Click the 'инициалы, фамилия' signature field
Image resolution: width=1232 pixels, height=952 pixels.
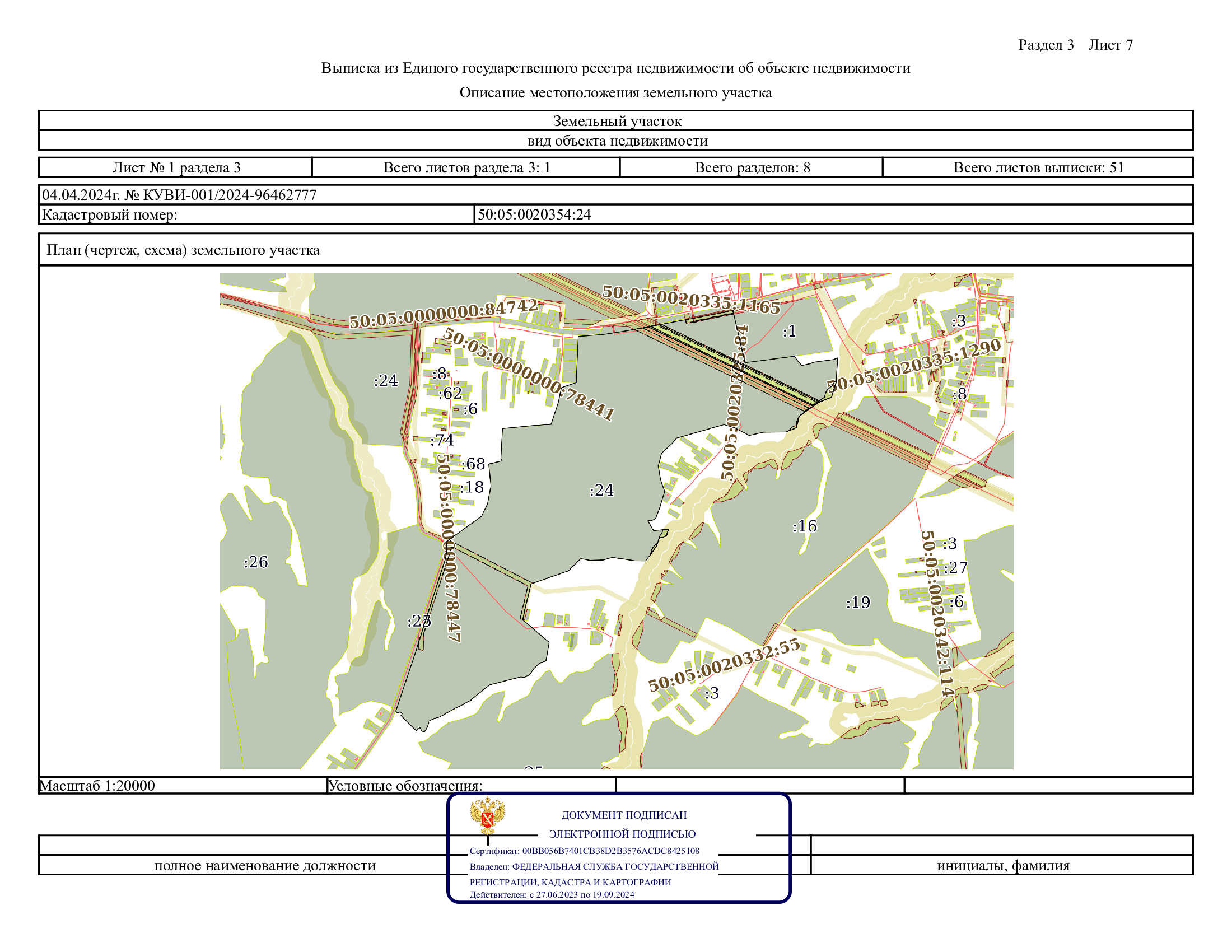coord(1003,865)
